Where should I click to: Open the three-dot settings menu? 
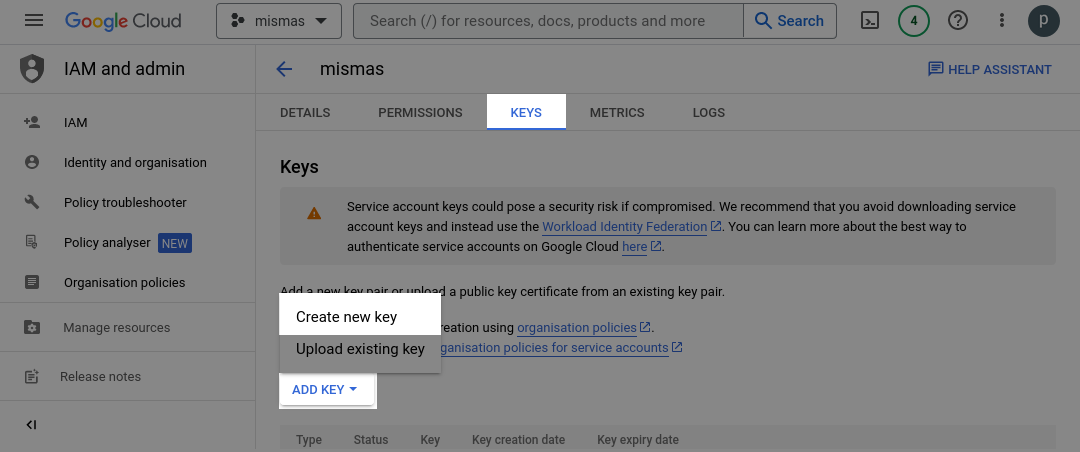(1002, 20)
